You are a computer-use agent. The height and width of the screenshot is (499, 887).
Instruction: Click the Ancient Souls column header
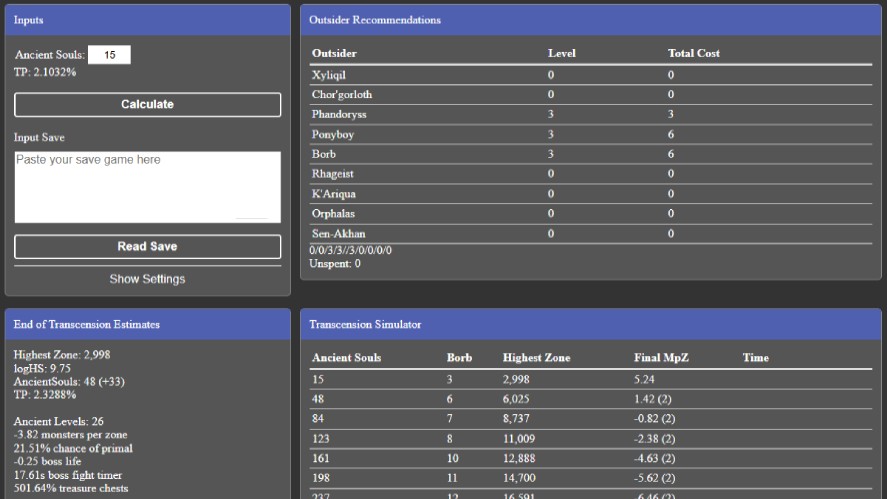(346, 358)
